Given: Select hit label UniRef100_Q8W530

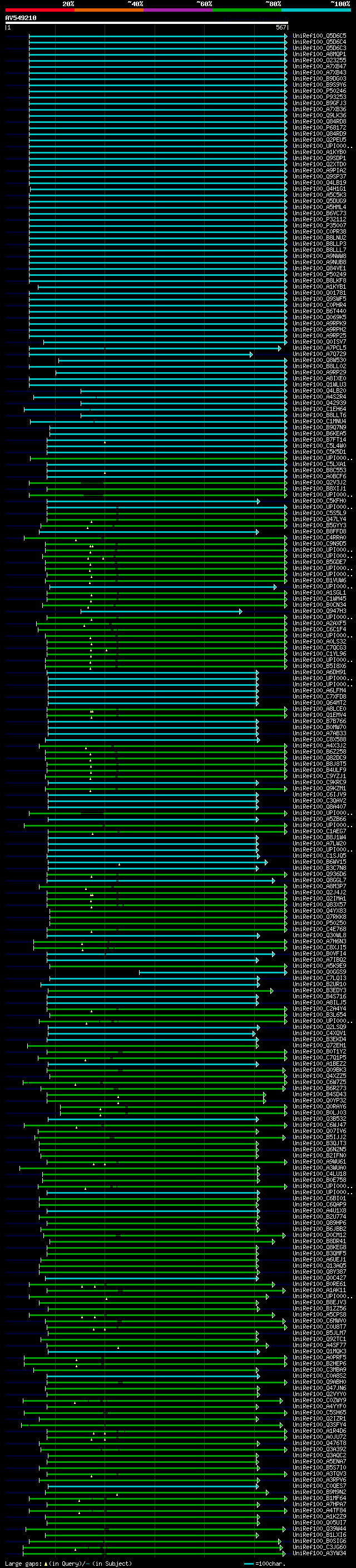Looking at the screenshot, I should 319,360.
